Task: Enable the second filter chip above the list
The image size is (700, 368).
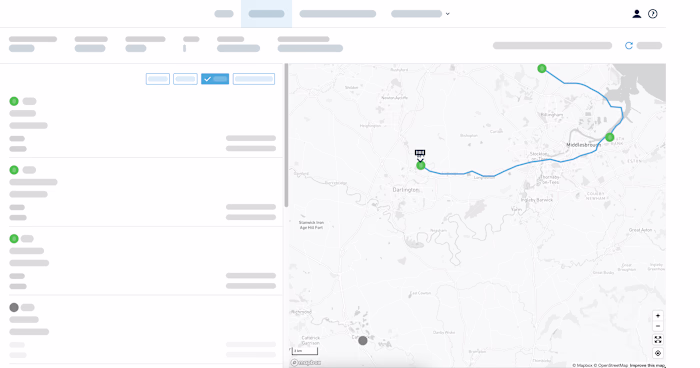Action: click(x=185, y=79)
